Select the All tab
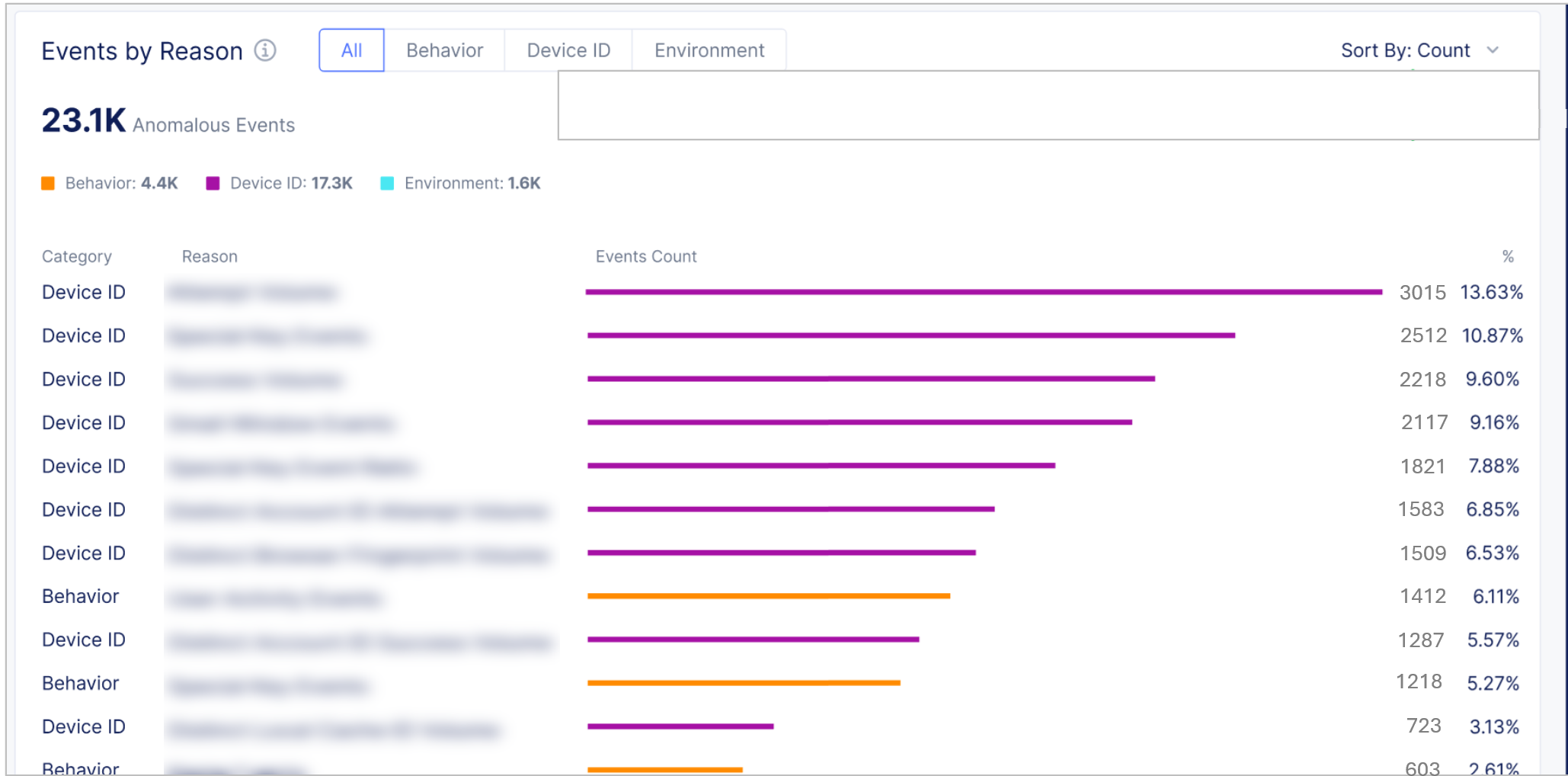Image resolution: width=1568 pixels, height=776 pixels. pyautogui.click(x=351, y=50)
